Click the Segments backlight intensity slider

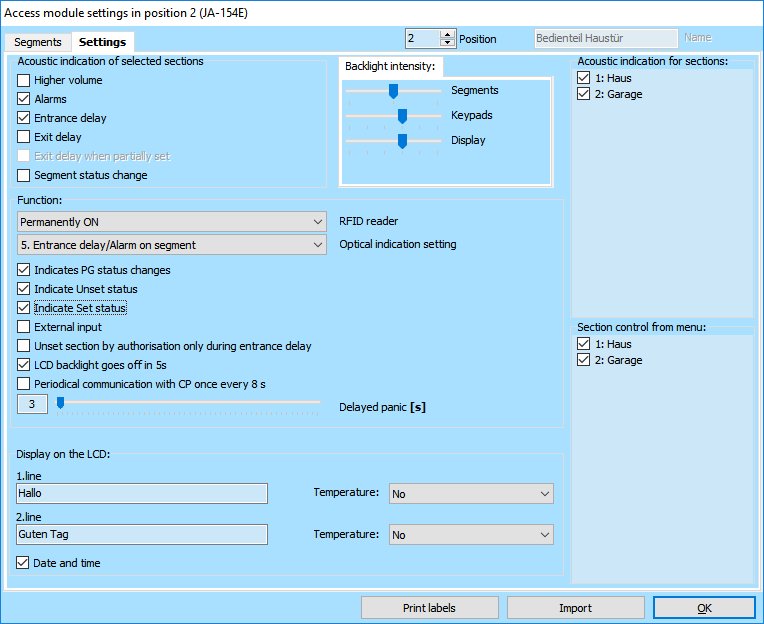pyautogui.click(x=394, y=91)
